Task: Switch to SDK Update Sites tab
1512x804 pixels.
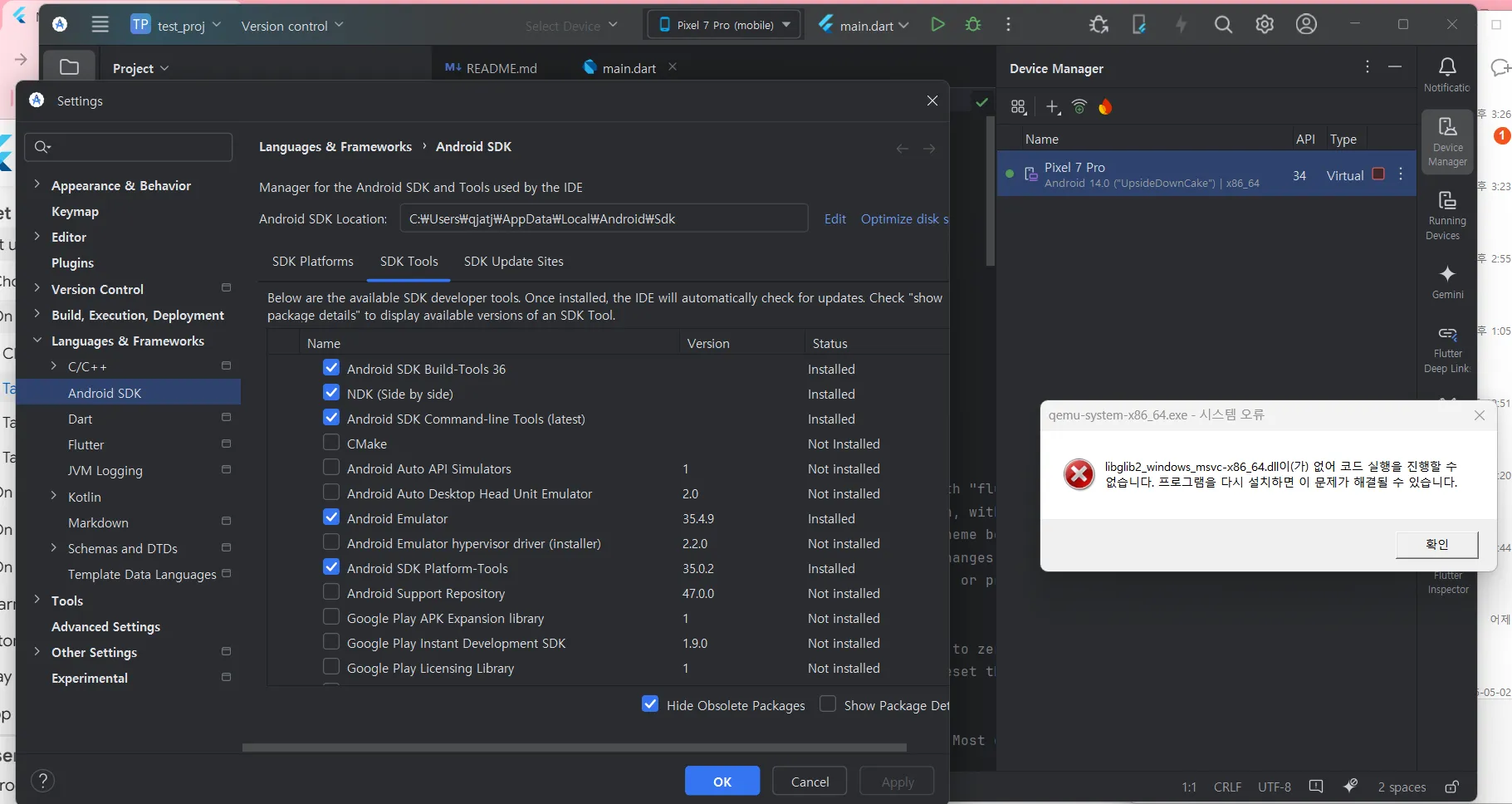Action: point(513,261)
